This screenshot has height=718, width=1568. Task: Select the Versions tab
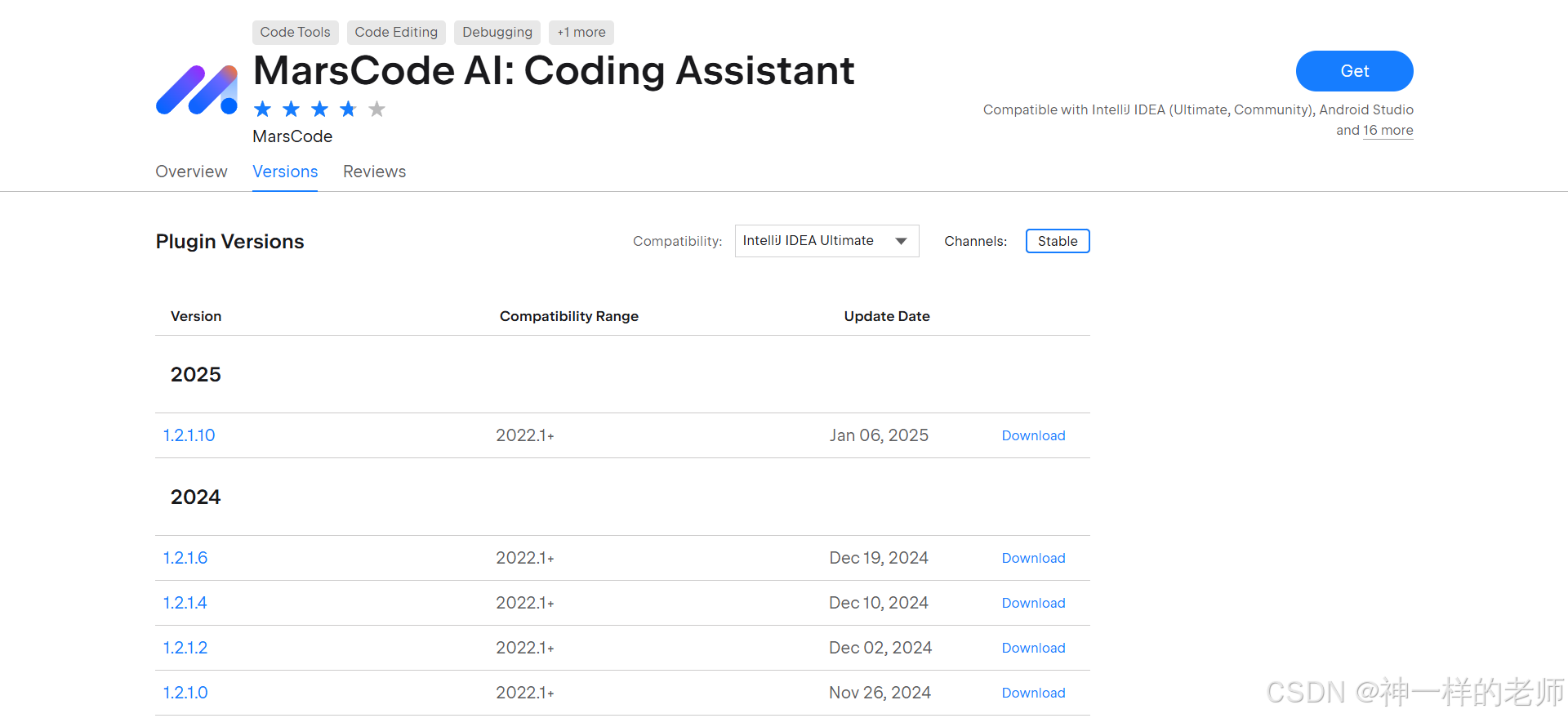point(285,172)
